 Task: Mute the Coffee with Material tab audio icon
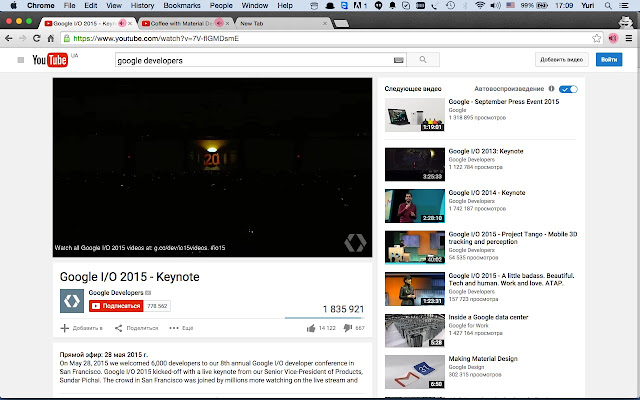219,23
